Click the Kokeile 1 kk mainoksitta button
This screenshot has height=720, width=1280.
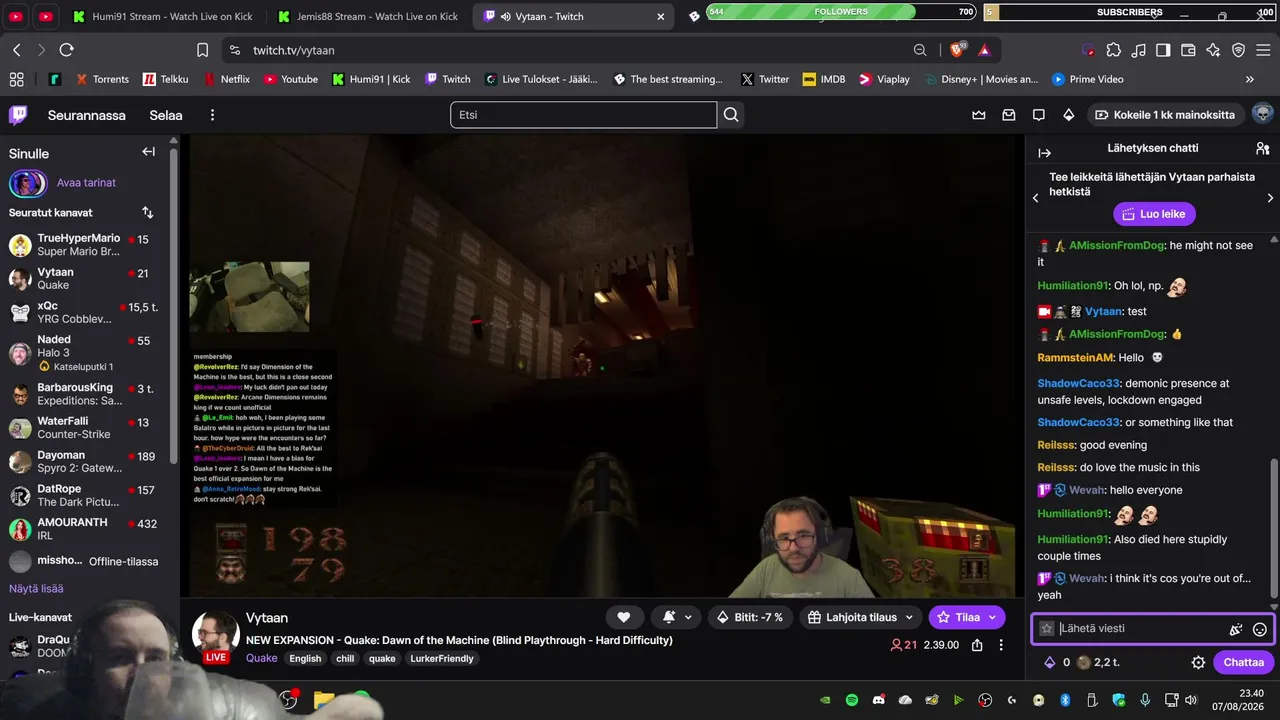tap(1166, 115)
